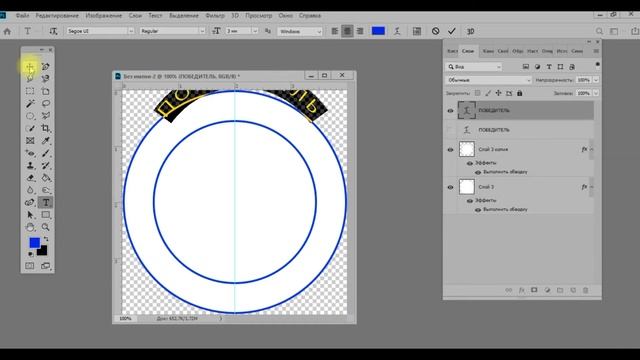
Task: Toggle lock position in Layers panel
Action: (x=498, y=93)
